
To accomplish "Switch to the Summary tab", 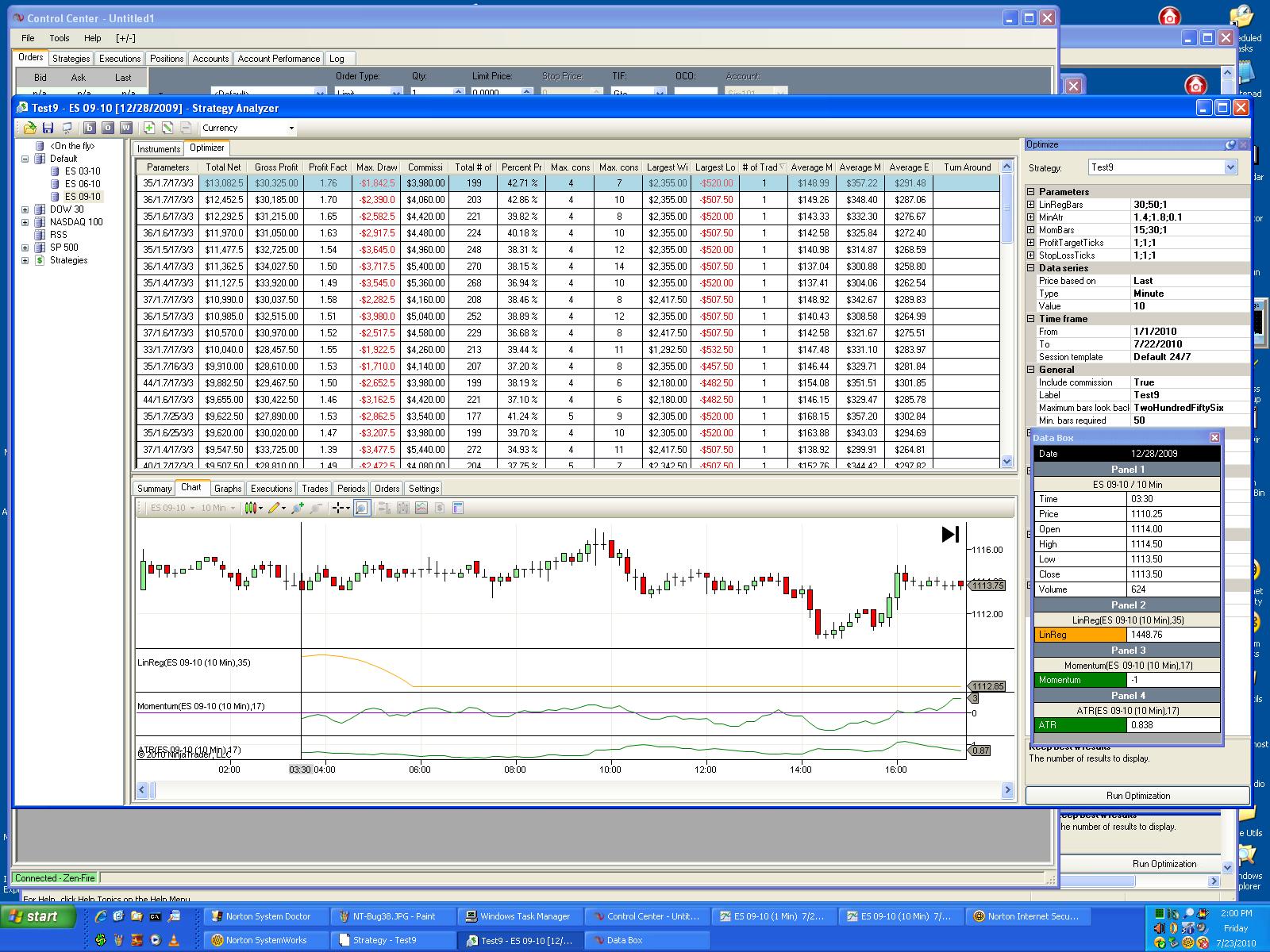I will pyautogui.click(x=154, y=489).
